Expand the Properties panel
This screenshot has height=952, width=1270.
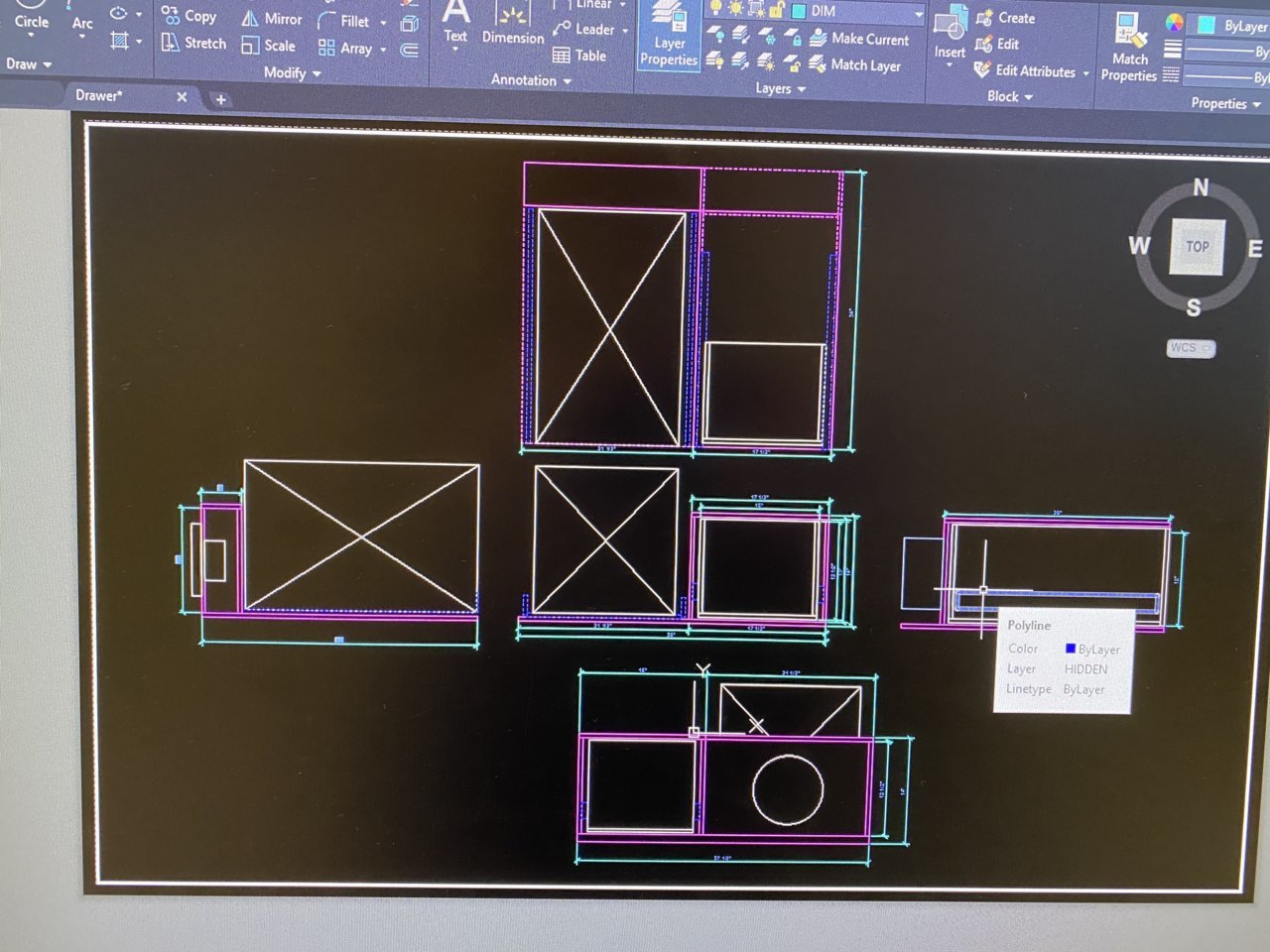[1225, 103]
